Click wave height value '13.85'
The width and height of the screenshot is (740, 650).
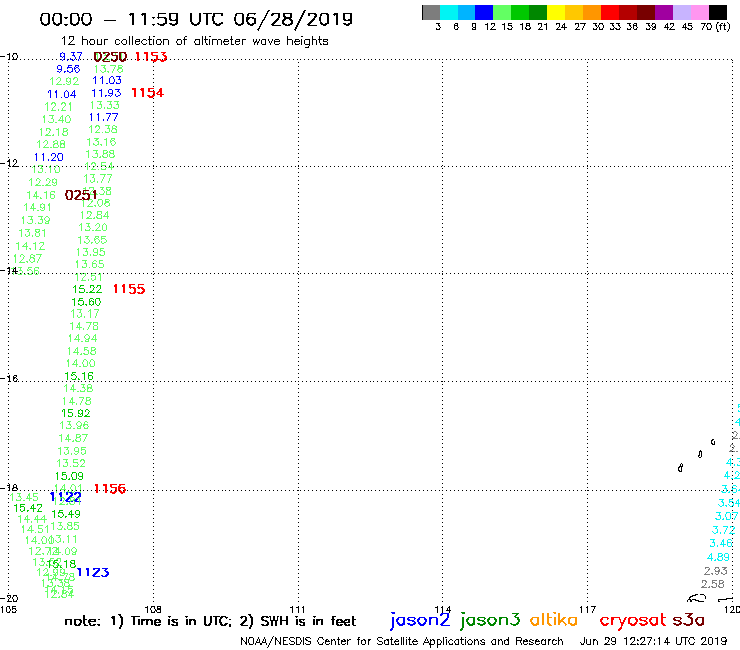tap(65, 526)
